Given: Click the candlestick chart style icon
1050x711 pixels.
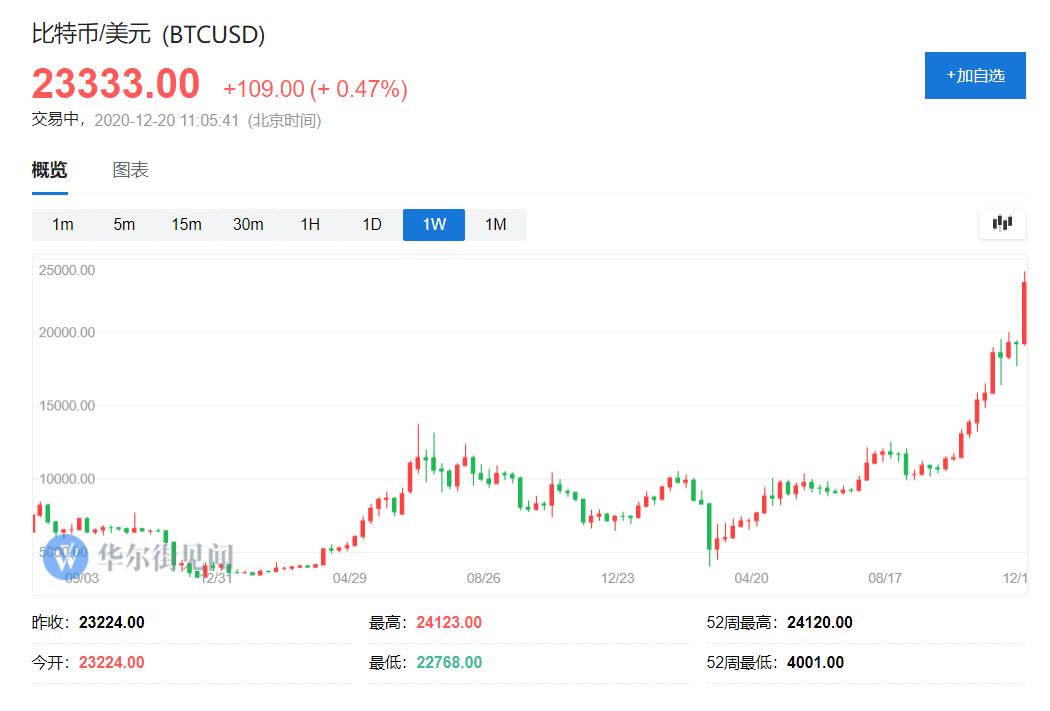Looking at the screenshot, I should [x=1002, y=224].
